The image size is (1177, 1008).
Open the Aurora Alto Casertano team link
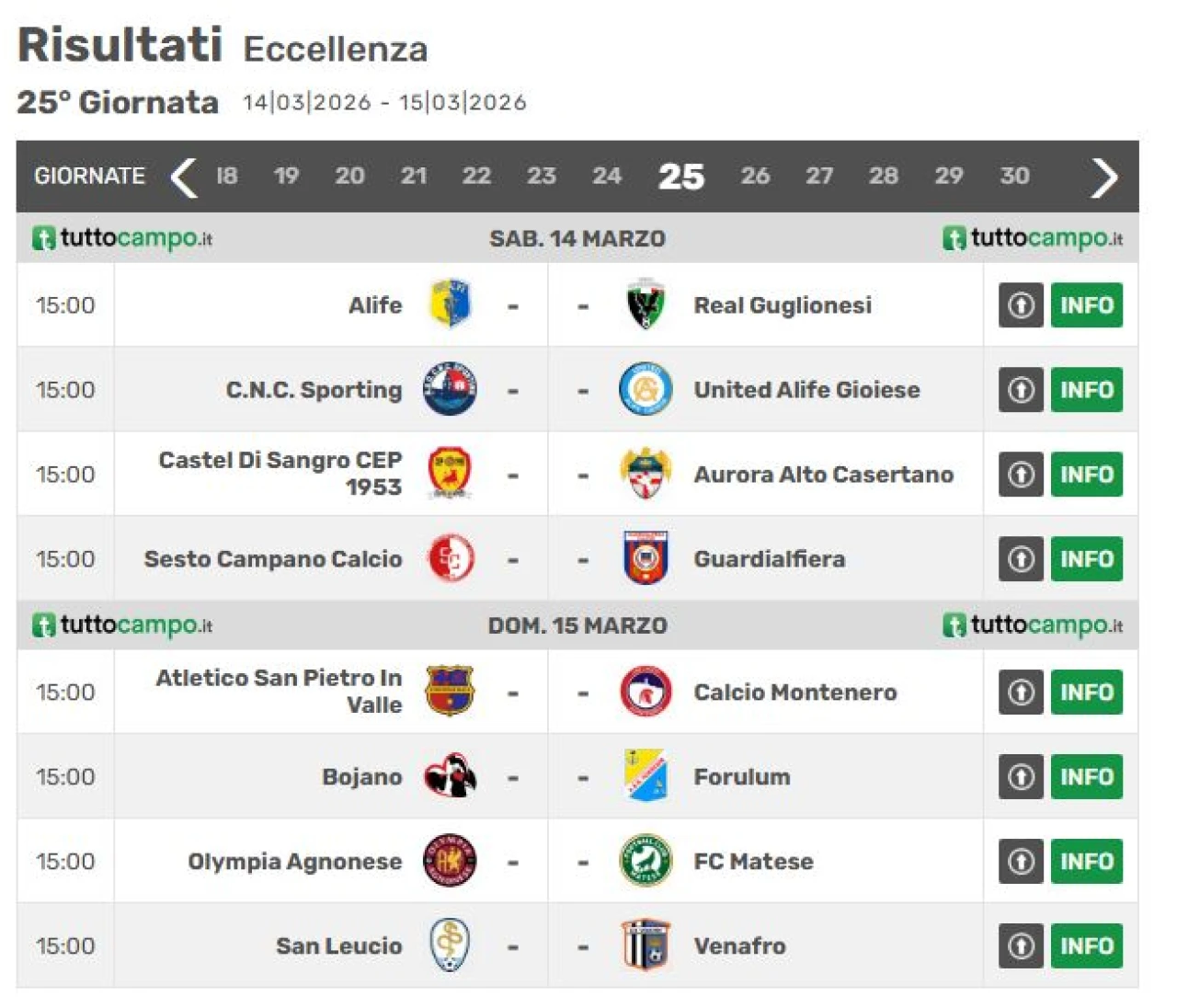click(x=823, y=475)
